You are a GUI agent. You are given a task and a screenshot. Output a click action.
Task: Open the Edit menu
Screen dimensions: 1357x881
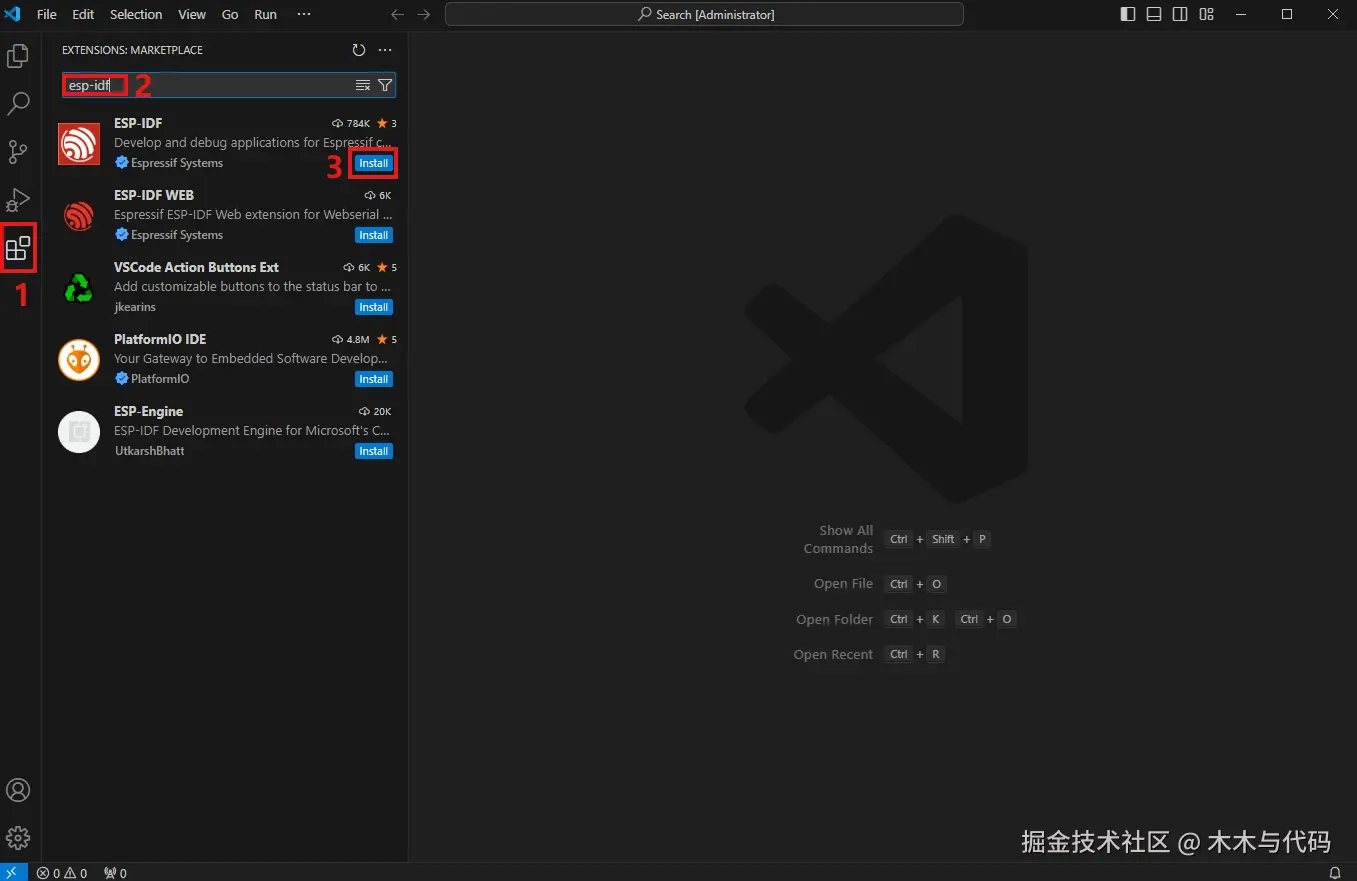[83, 14]
